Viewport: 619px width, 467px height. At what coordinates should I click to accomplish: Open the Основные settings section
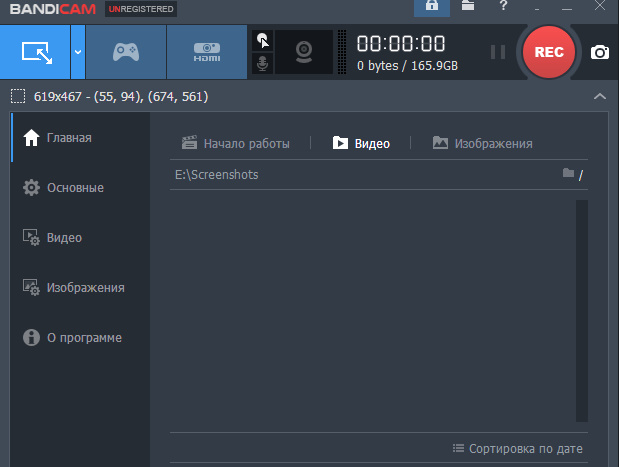pyautogui.click(x=81, y=188)
